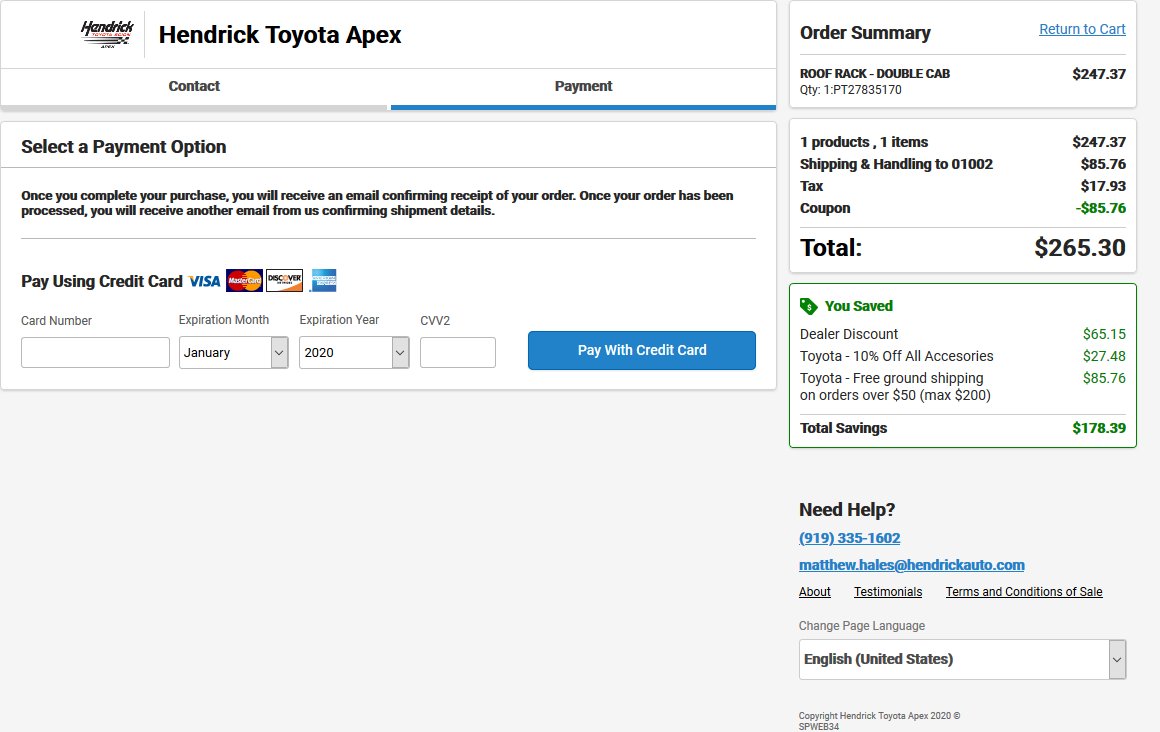The image size is (1160, 732).
Task: Click the 1 products, 1 items line
Action: coord(962,141)
